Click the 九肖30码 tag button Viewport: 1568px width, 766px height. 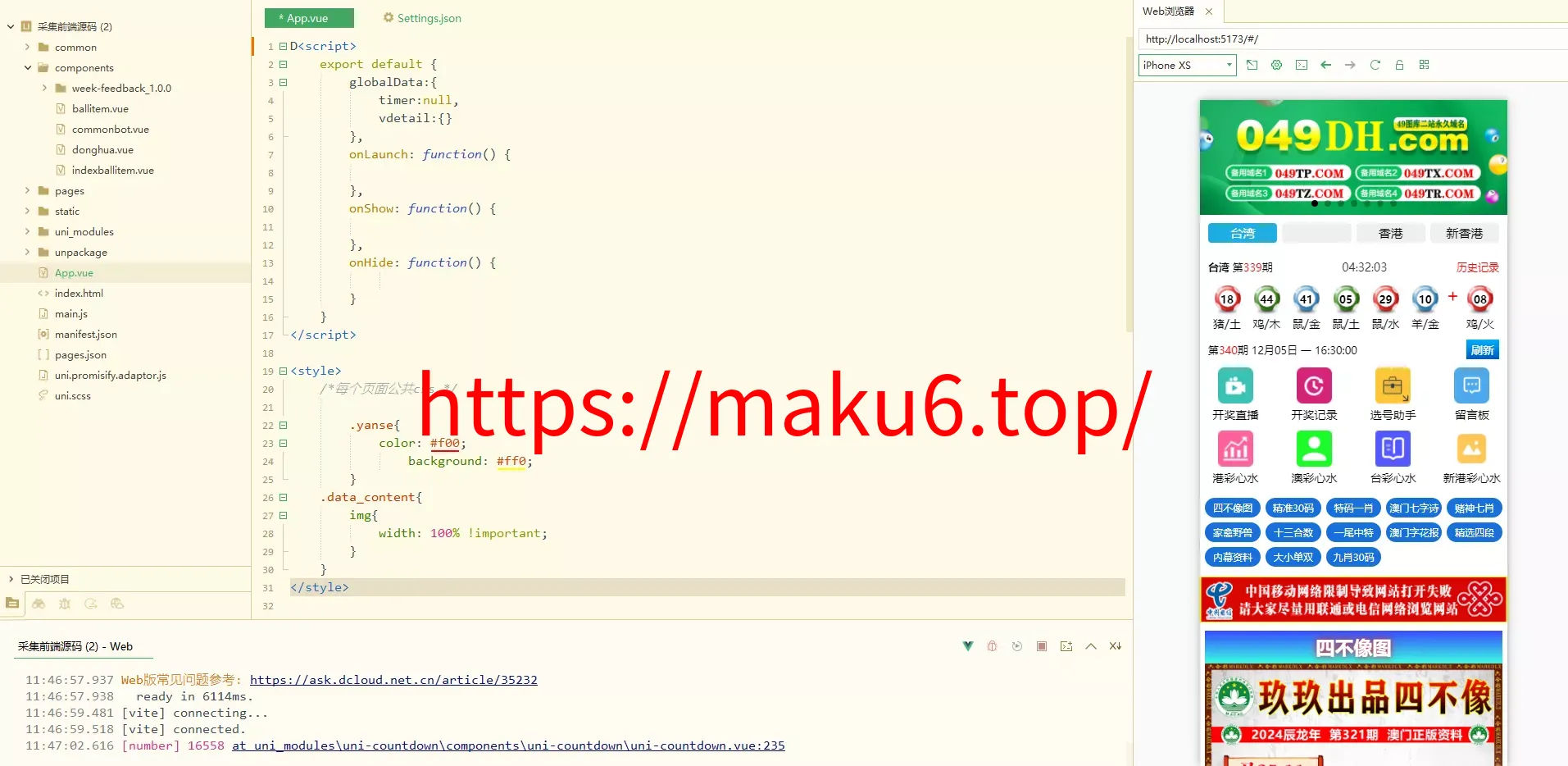coord(1353,558)
